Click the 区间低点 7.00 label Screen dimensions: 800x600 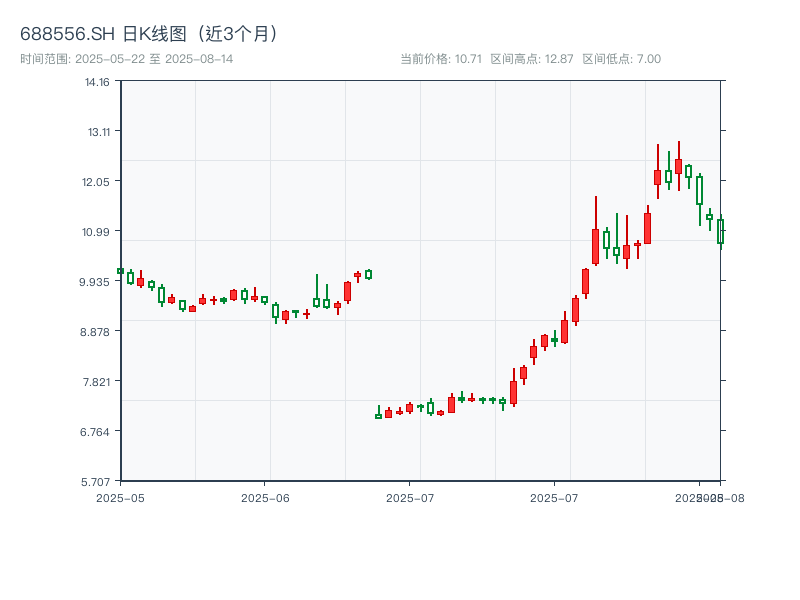point(621,59)
